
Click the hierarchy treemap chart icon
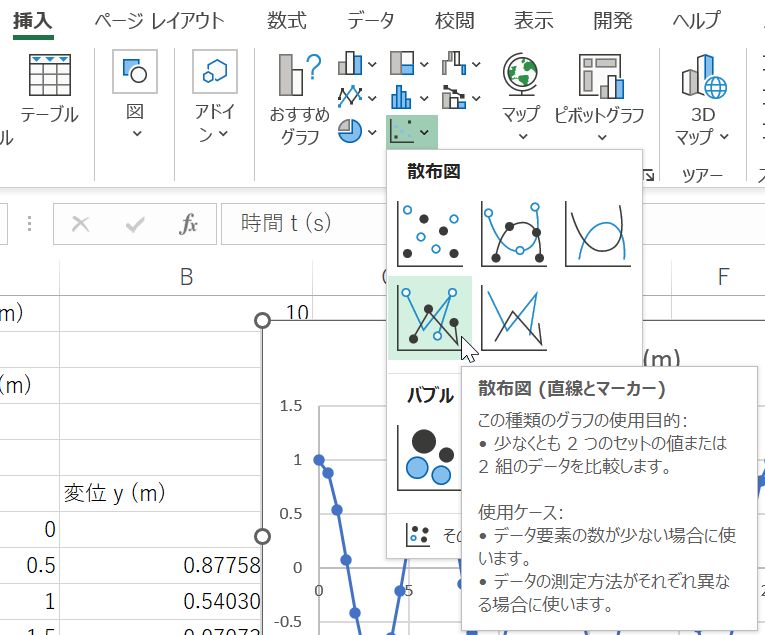[403, 63]
